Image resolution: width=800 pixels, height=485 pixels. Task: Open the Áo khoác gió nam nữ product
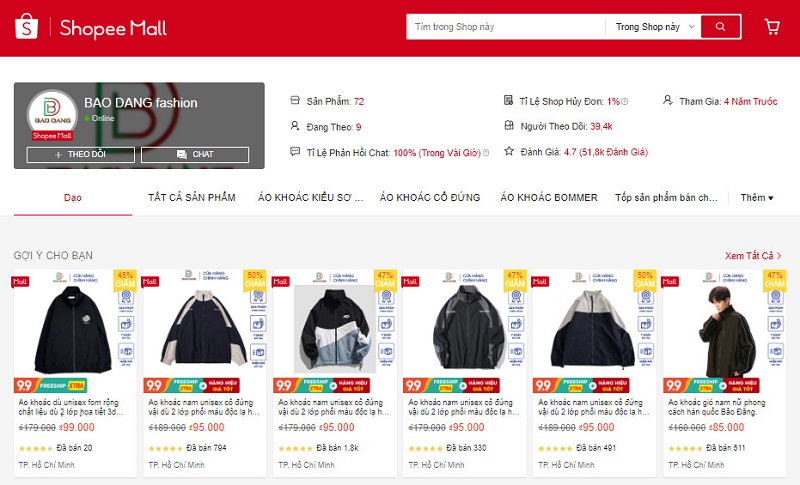(724, 373)
